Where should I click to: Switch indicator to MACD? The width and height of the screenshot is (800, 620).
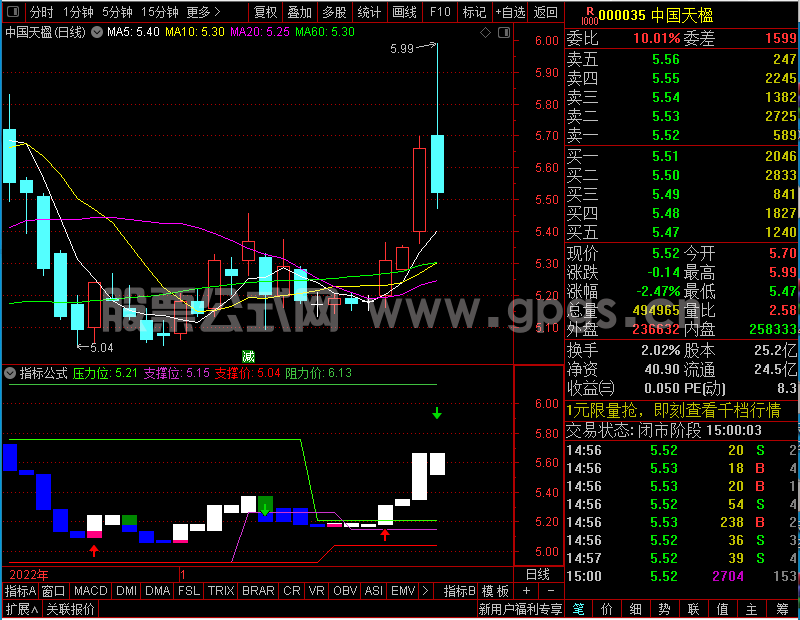click(91, 591)
